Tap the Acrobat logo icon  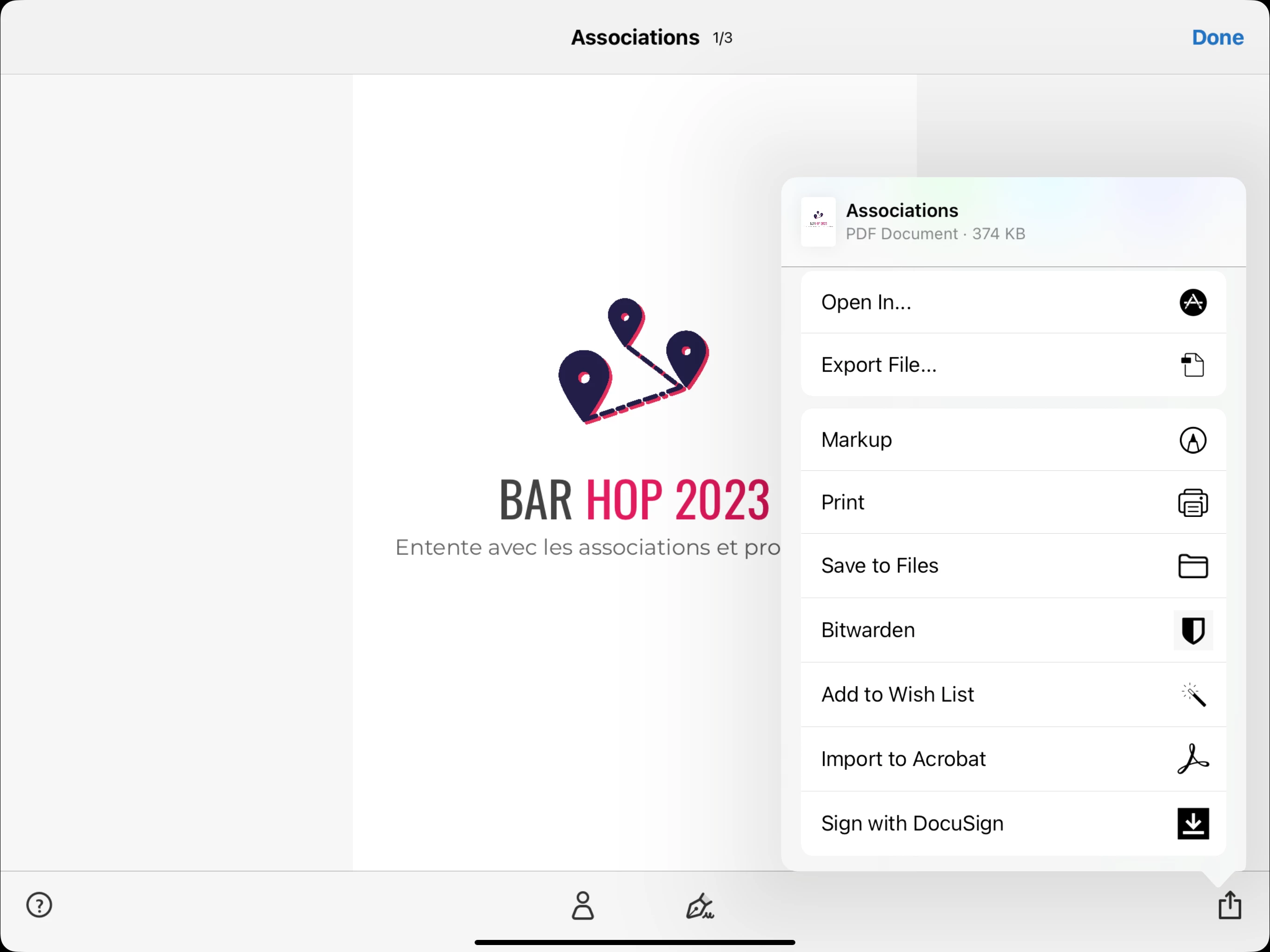(1192, 759)
